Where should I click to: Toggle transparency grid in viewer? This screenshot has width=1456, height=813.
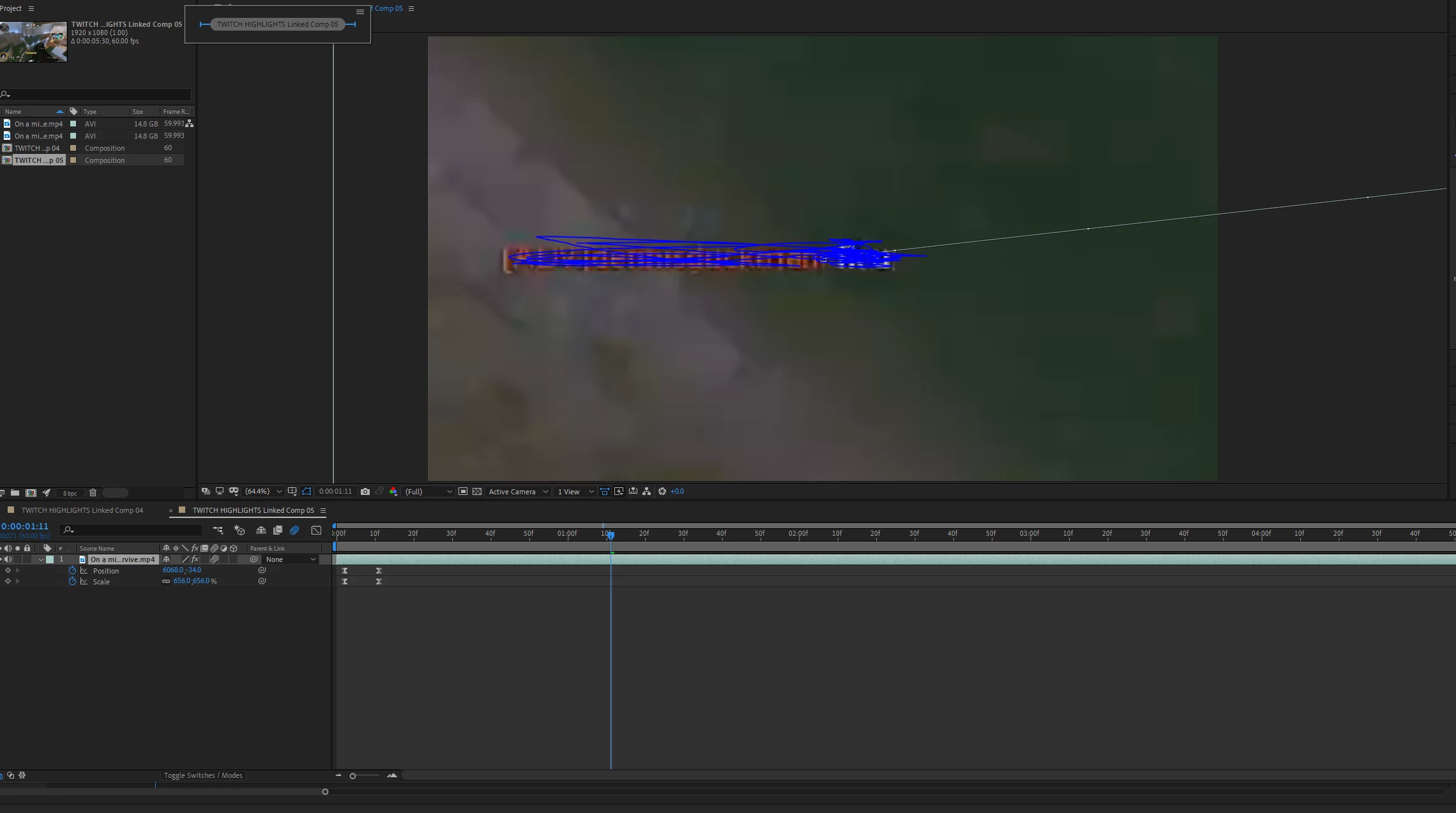(x=477, y=492)
